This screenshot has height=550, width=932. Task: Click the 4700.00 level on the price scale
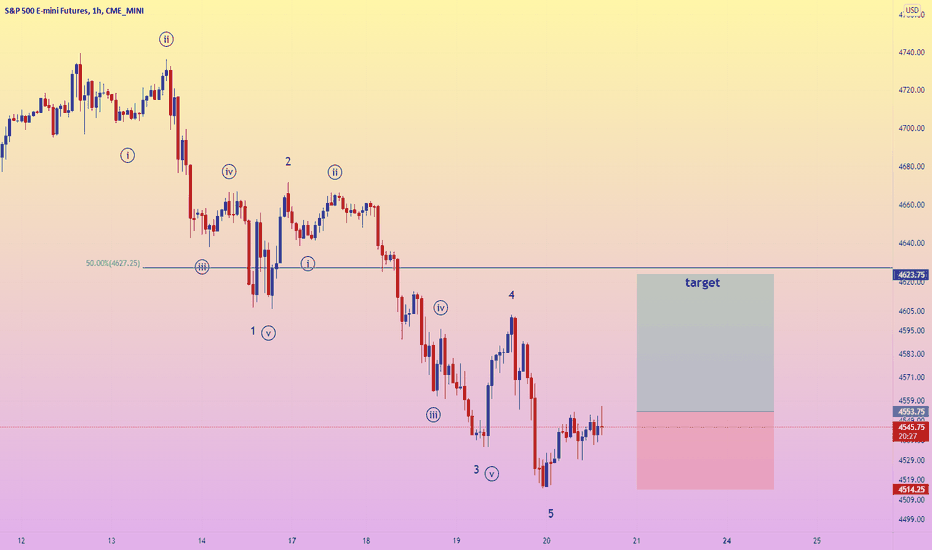click(911, 128)
